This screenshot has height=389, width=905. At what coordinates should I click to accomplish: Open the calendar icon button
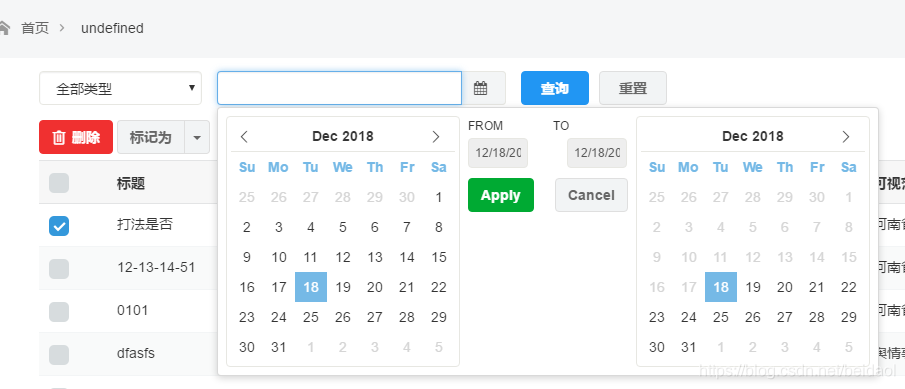point(481,88)
